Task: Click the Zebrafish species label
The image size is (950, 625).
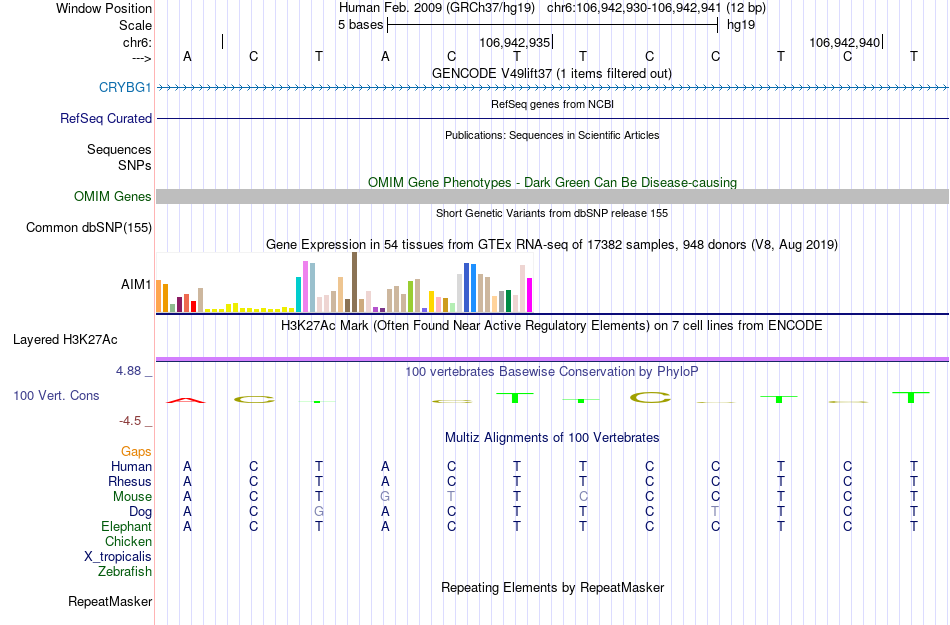Action: coord(125,571)
